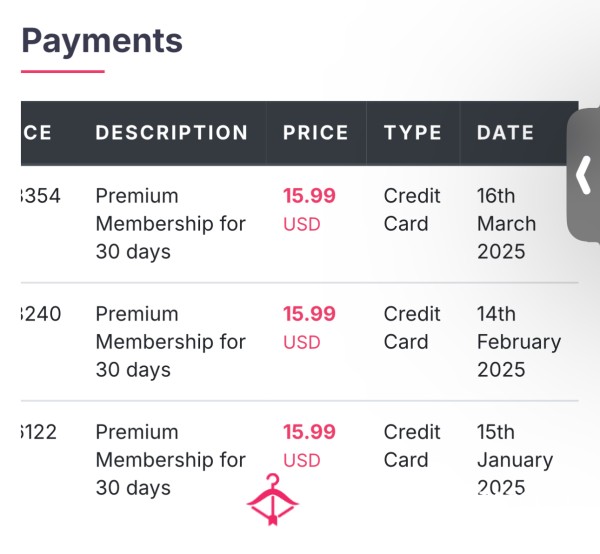Click the 16th March 2025 date

pos(506,224)
